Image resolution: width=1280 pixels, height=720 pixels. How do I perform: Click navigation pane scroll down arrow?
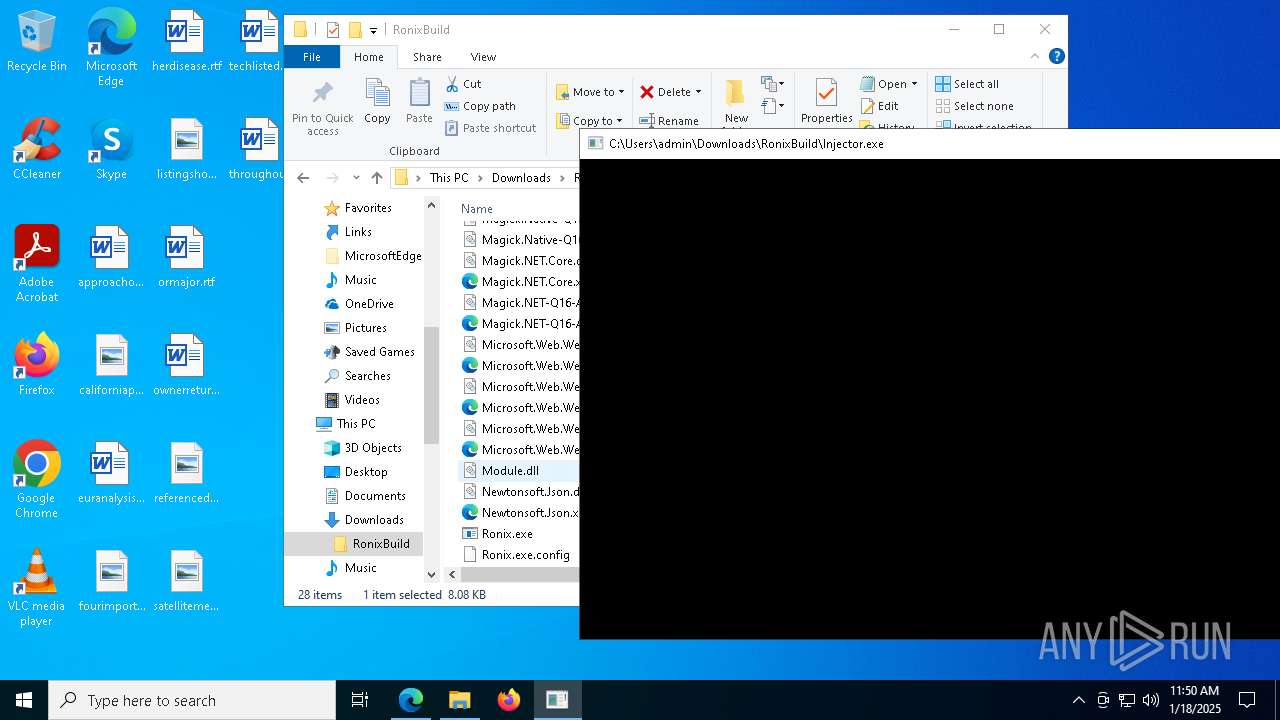(x=432, y=574)
